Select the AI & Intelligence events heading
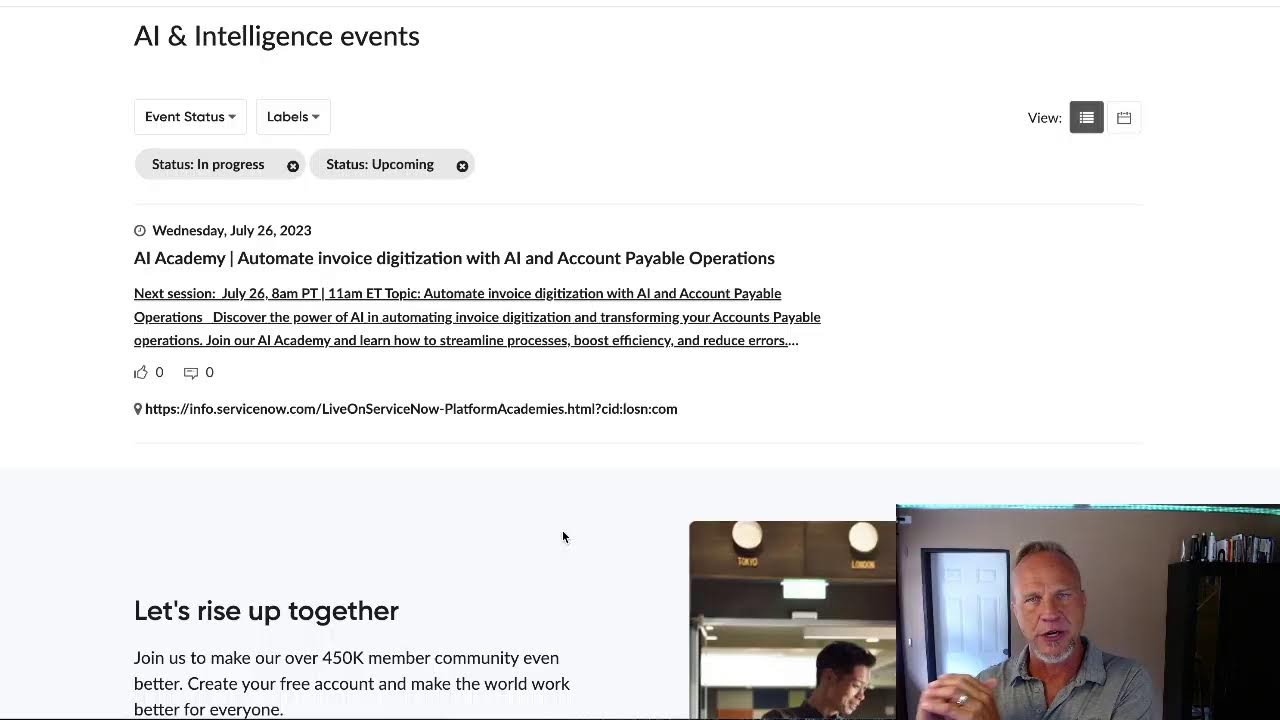 [276, 36]
